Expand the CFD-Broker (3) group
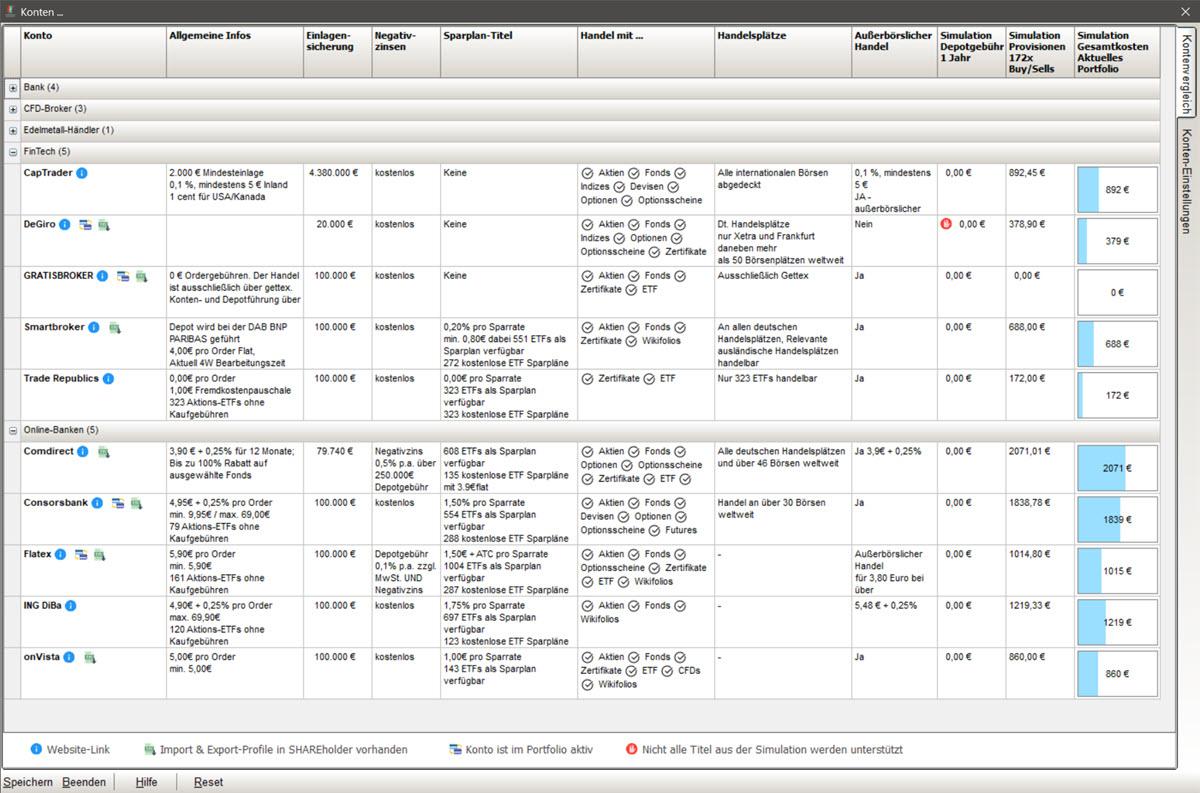 (13, 109)
